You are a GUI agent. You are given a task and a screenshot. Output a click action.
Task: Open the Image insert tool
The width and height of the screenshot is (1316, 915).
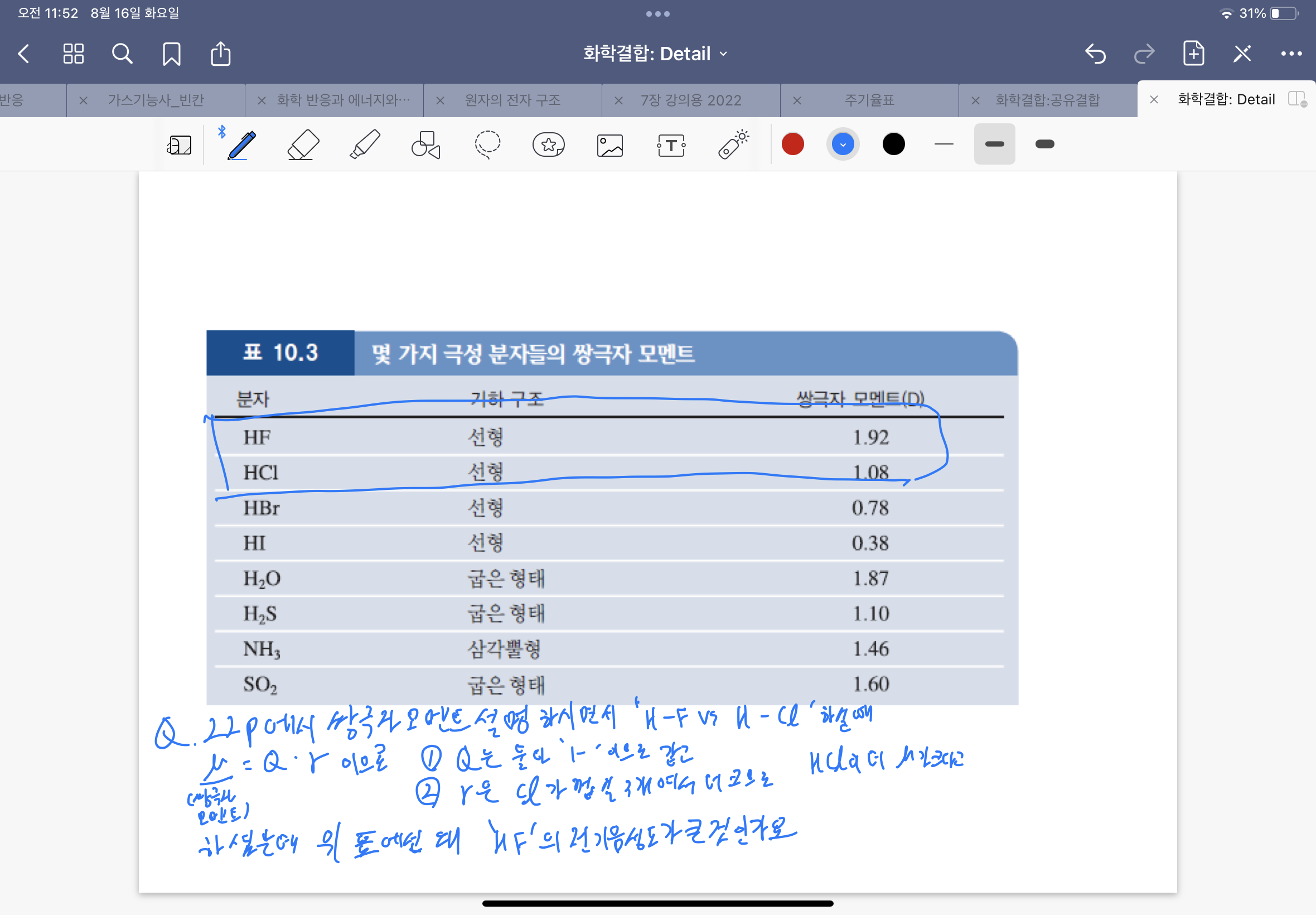(609, 145)
